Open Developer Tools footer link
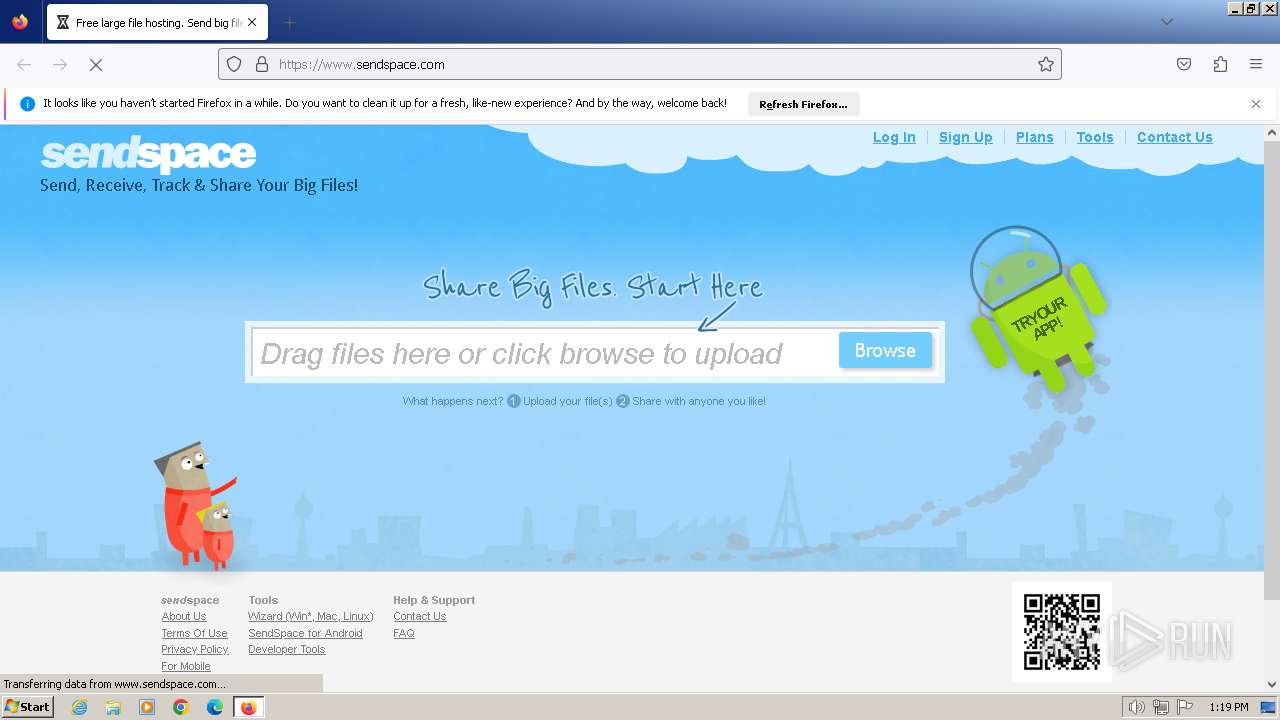 pos(287,649)
